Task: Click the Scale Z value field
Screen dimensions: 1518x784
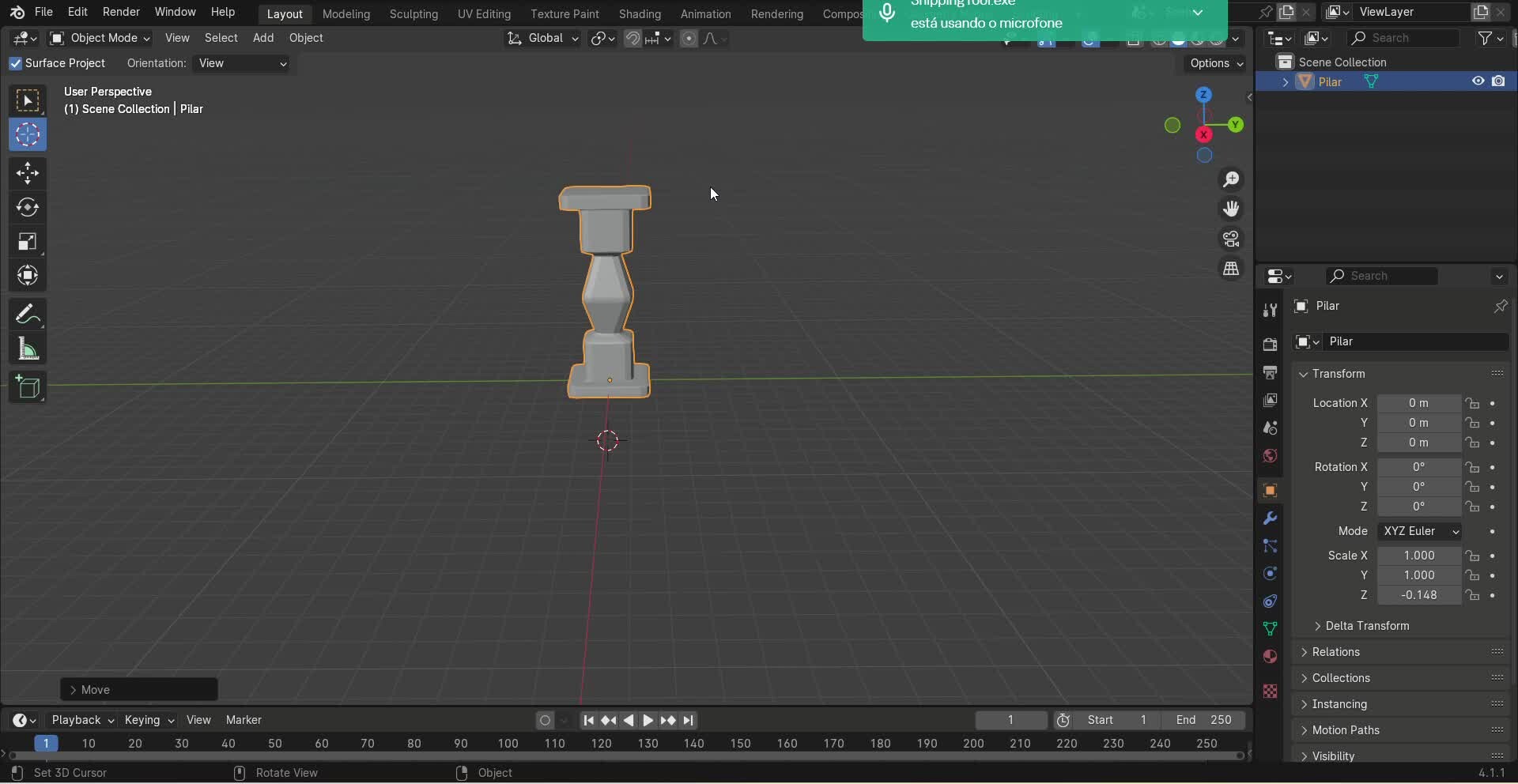Action: 1418,595
